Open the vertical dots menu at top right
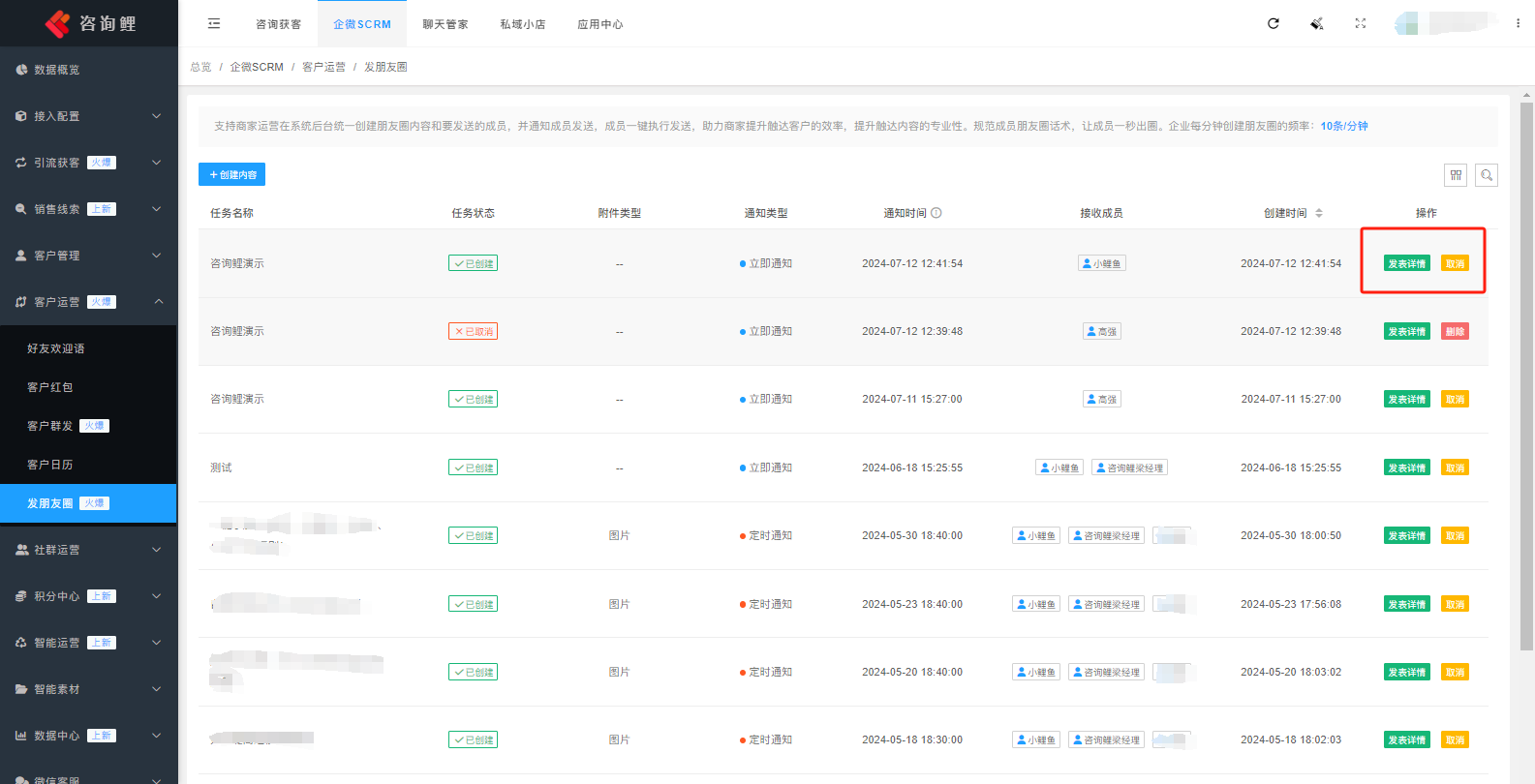Screen dimensions: 1535x784 [1518, 23]
